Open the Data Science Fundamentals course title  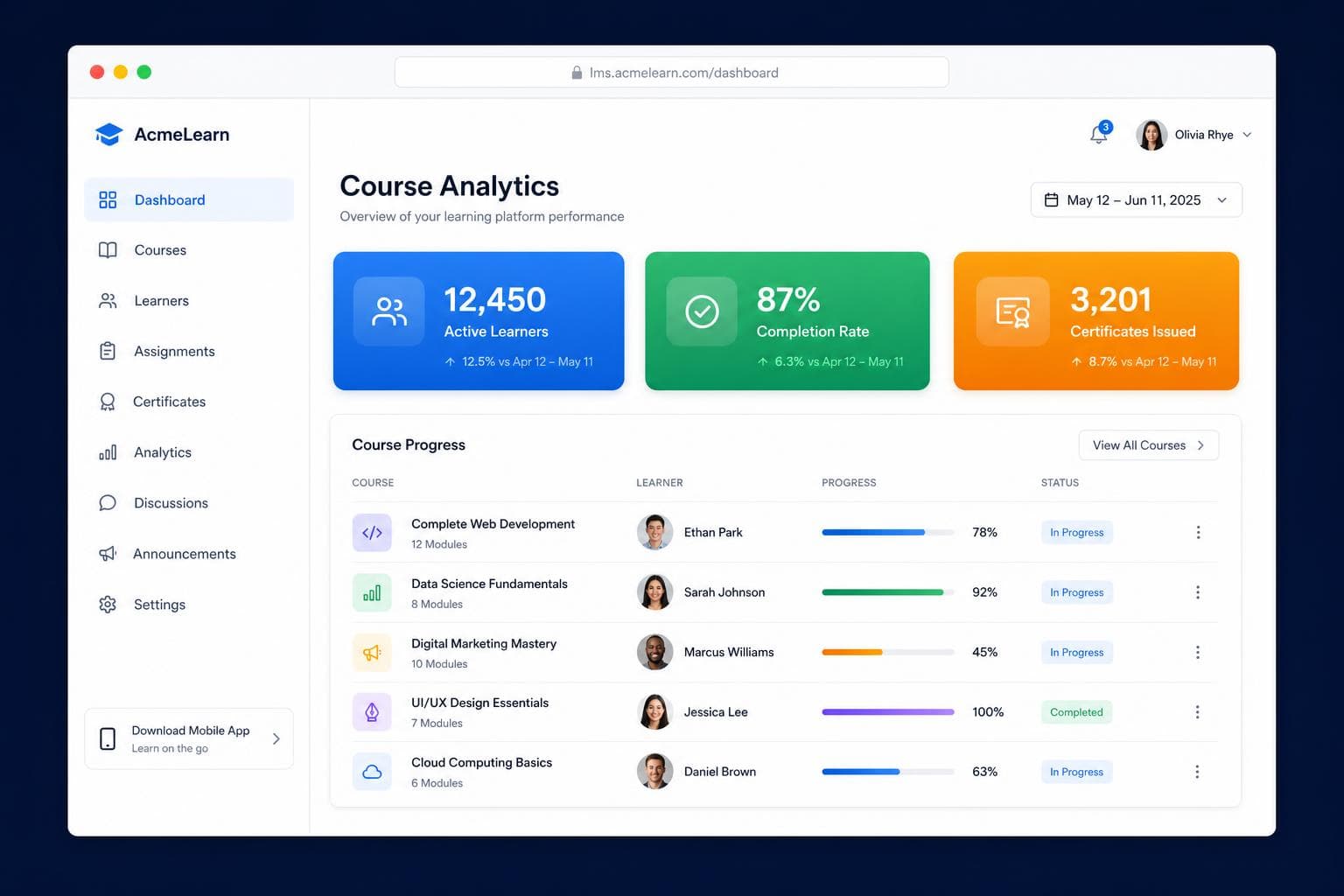pos(489,584)
